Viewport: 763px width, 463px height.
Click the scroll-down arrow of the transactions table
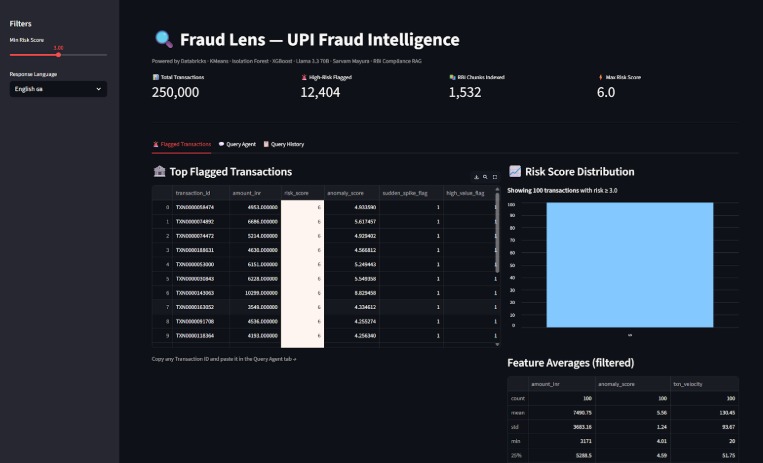(497, 344)
